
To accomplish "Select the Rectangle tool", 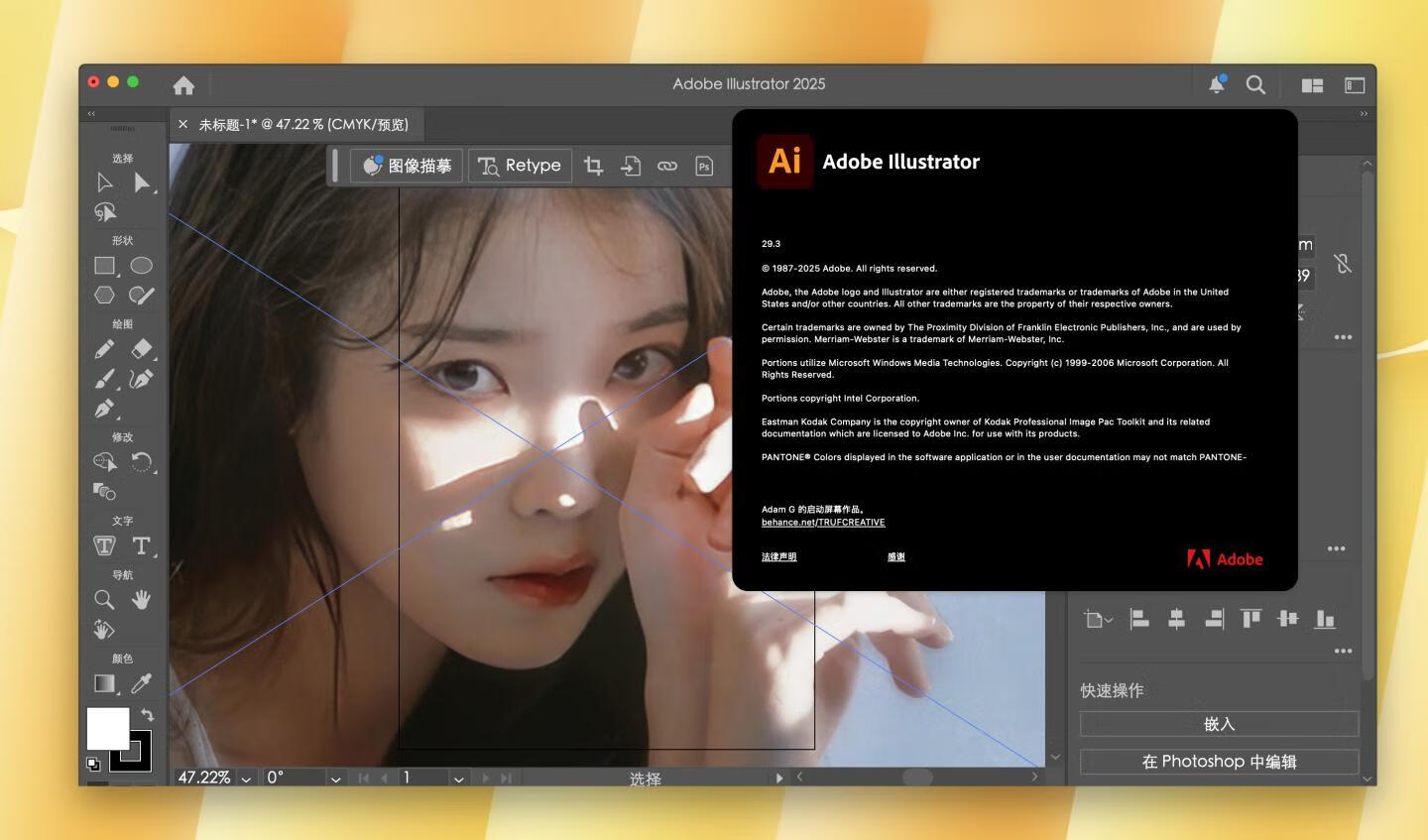I will point(105,266).
